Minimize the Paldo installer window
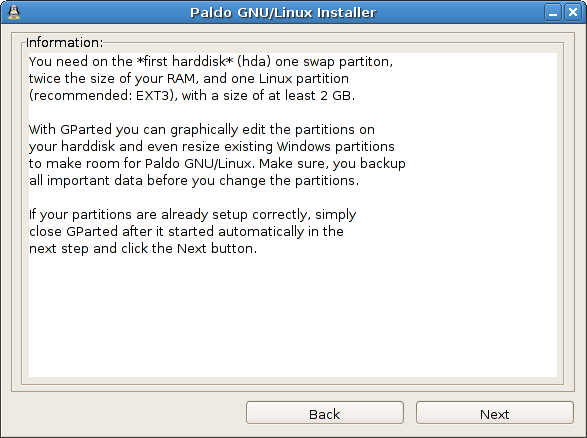Image resolution: width=587 pixels, height=438 pixels. pyautogui.click(x=553, y=13)
